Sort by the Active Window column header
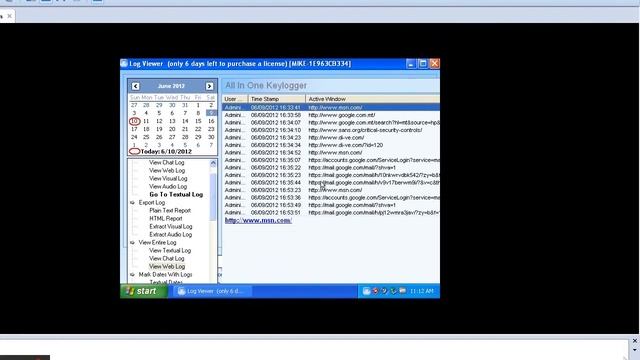Image resolution: width=640 pixels, height=360 pixels. (373, 99)
